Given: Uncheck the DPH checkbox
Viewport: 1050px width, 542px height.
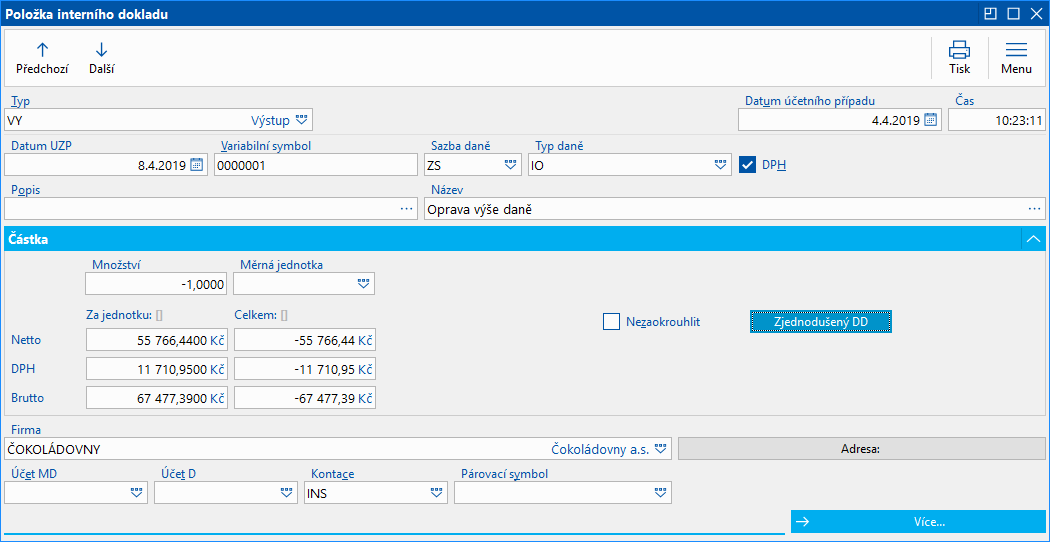Looking at the screenshot, I should tap(747, 165).
